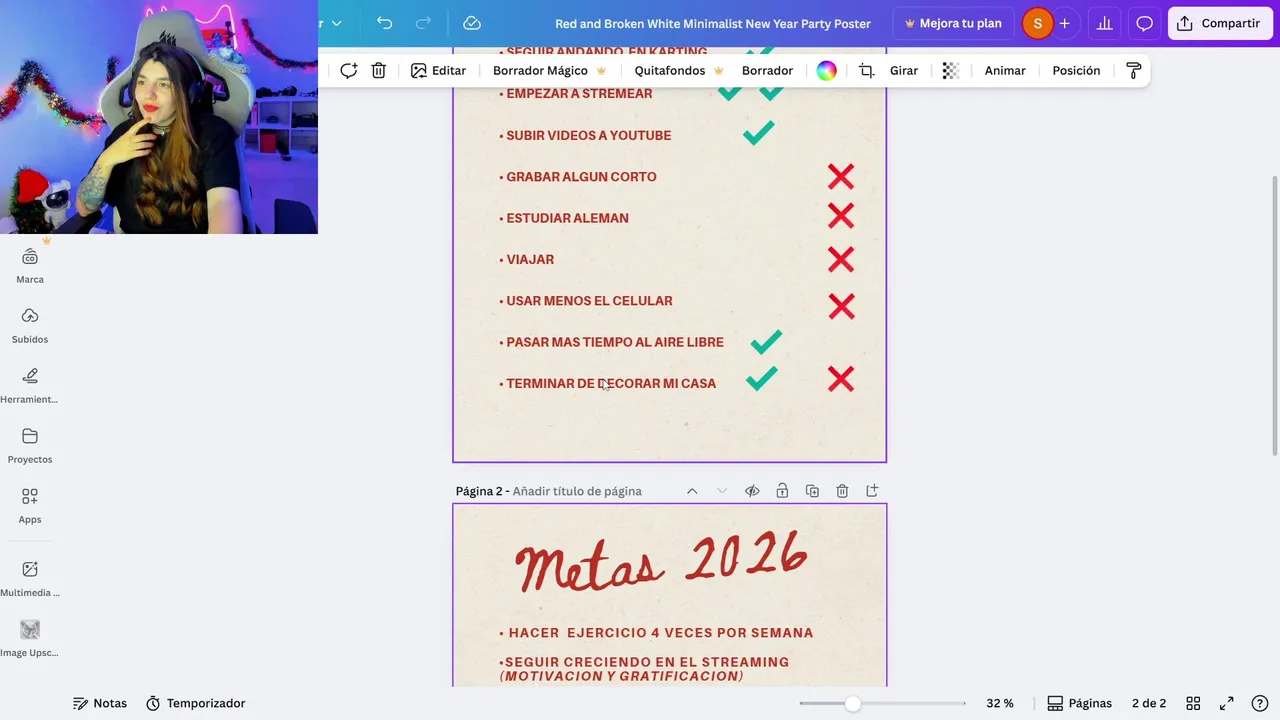Screen dimensions: 1280x720
Task: Toggle page 2 visibility eye icon
Action: 752,491
